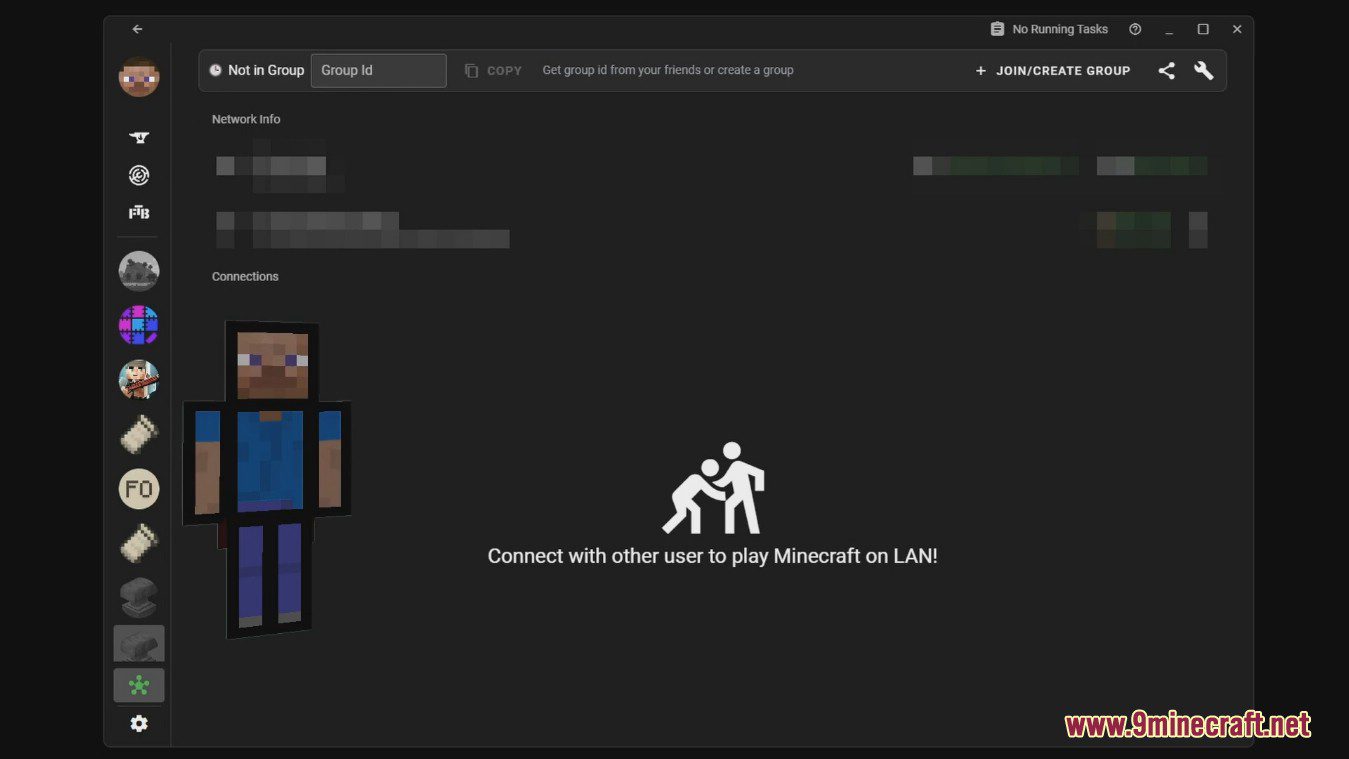Open the FTB modpacks icon
The height and width of the screenshot is (759, 1349).
click(x=139, y=213)
